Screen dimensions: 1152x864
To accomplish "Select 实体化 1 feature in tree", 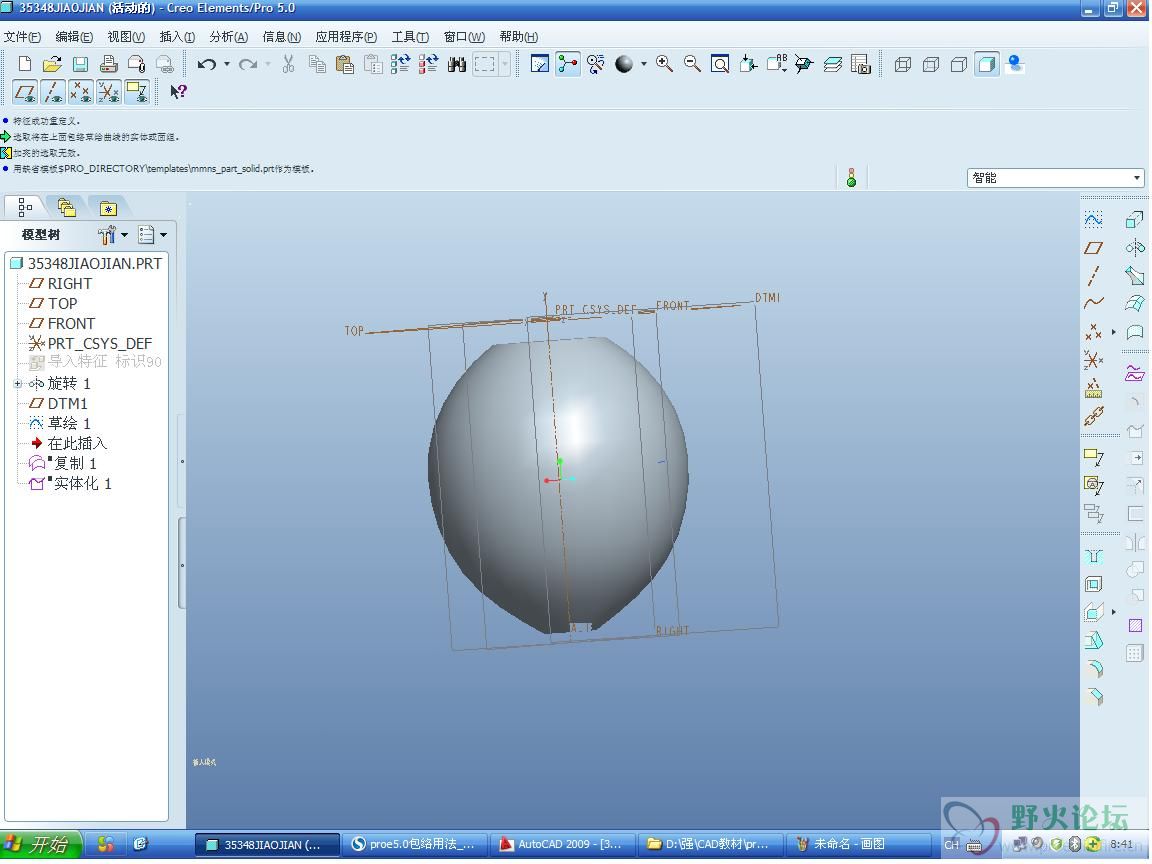I will click(x=71, y=483).
